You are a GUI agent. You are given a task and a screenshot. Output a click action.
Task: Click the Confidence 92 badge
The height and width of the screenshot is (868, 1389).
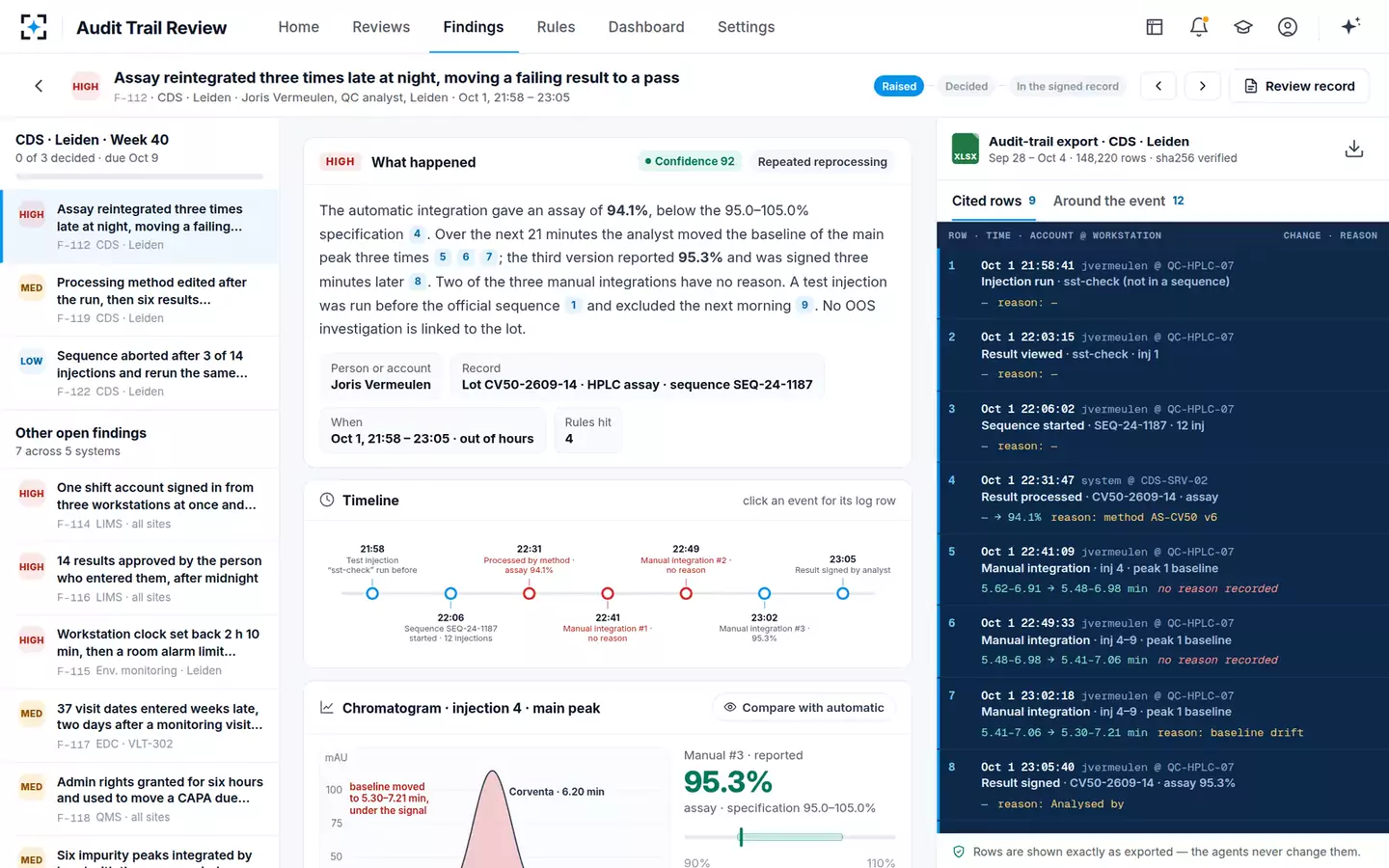(x=690, y=161)
